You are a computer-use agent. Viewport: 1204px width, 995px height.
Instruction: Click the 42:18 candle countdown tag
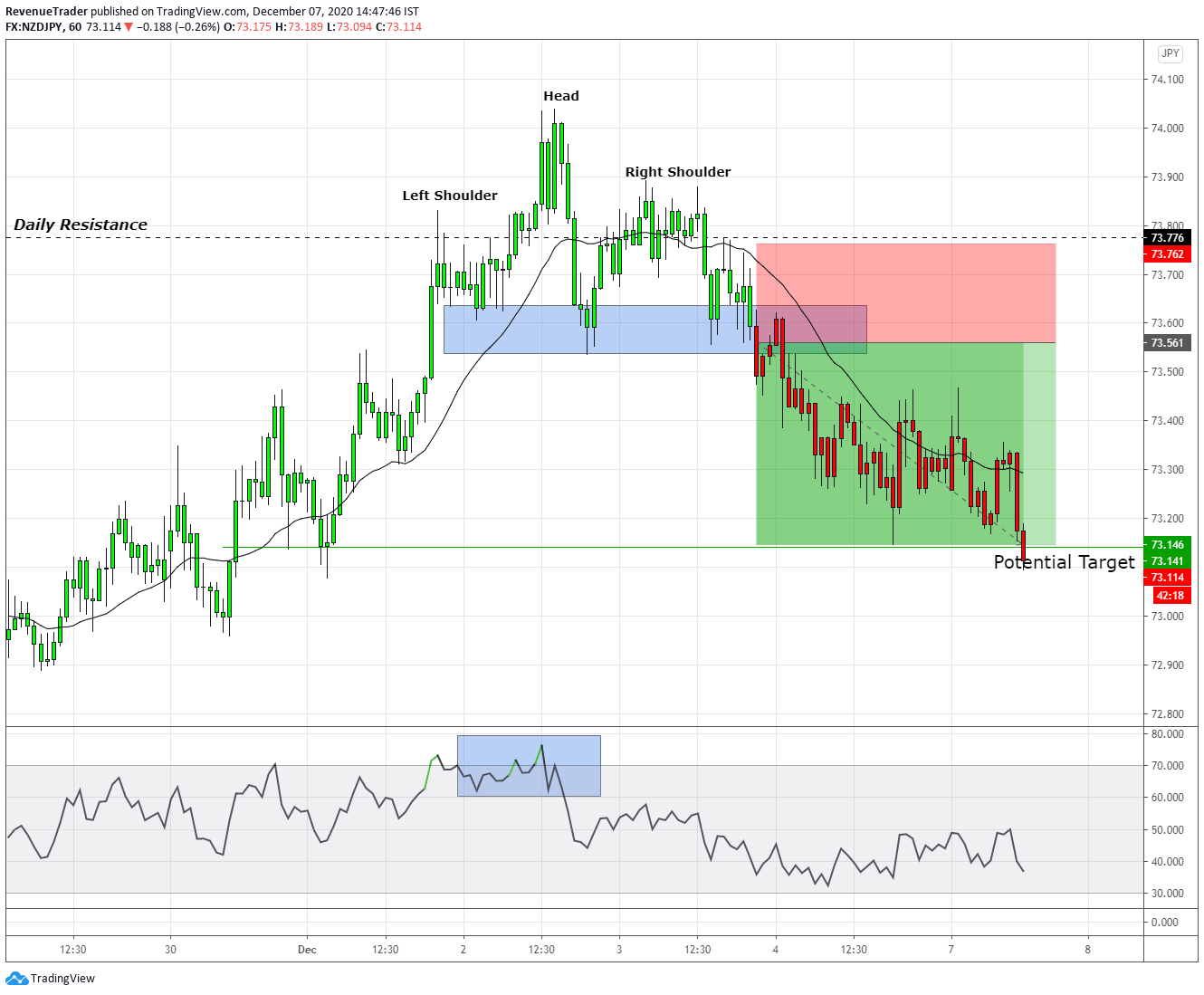tap(1171, 596)
